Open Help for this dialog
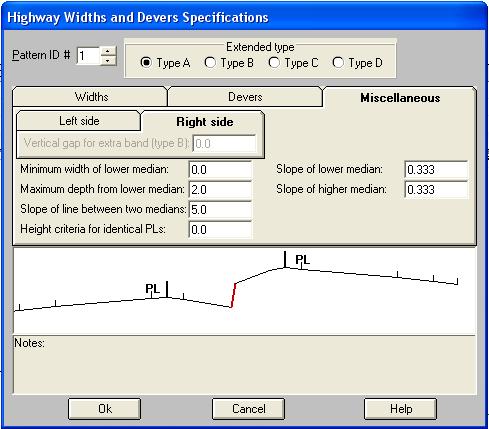This screenshot has width=489, height=429. click(400, 409)
